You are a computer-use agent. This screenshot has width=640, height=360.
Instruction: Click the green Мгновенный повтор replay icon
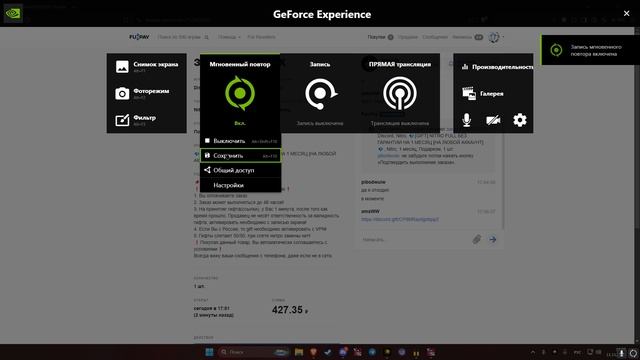click(240, 93)
